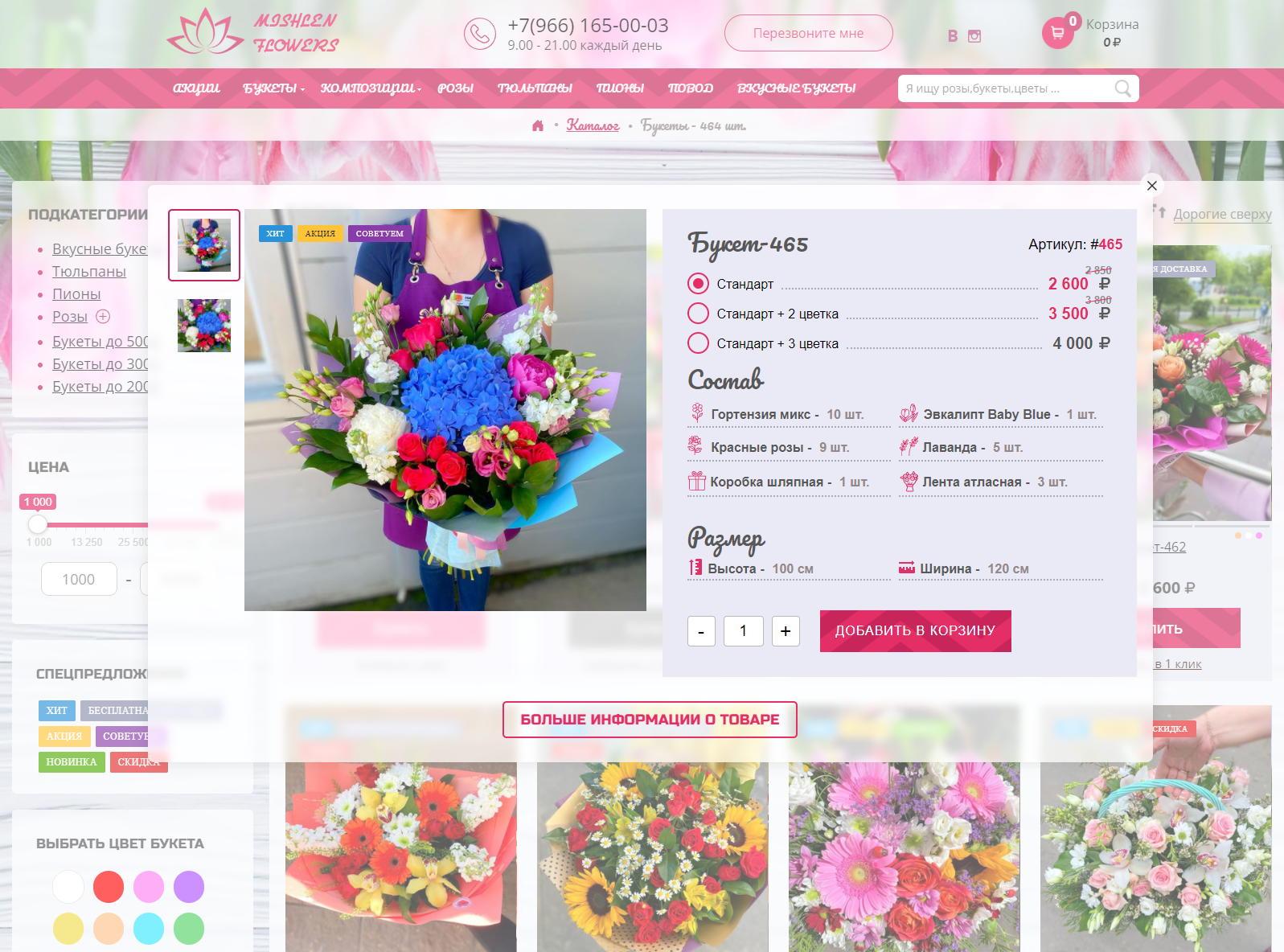Click the main bouquet photo
The image size is (1284, 952).
pos(445,410)
